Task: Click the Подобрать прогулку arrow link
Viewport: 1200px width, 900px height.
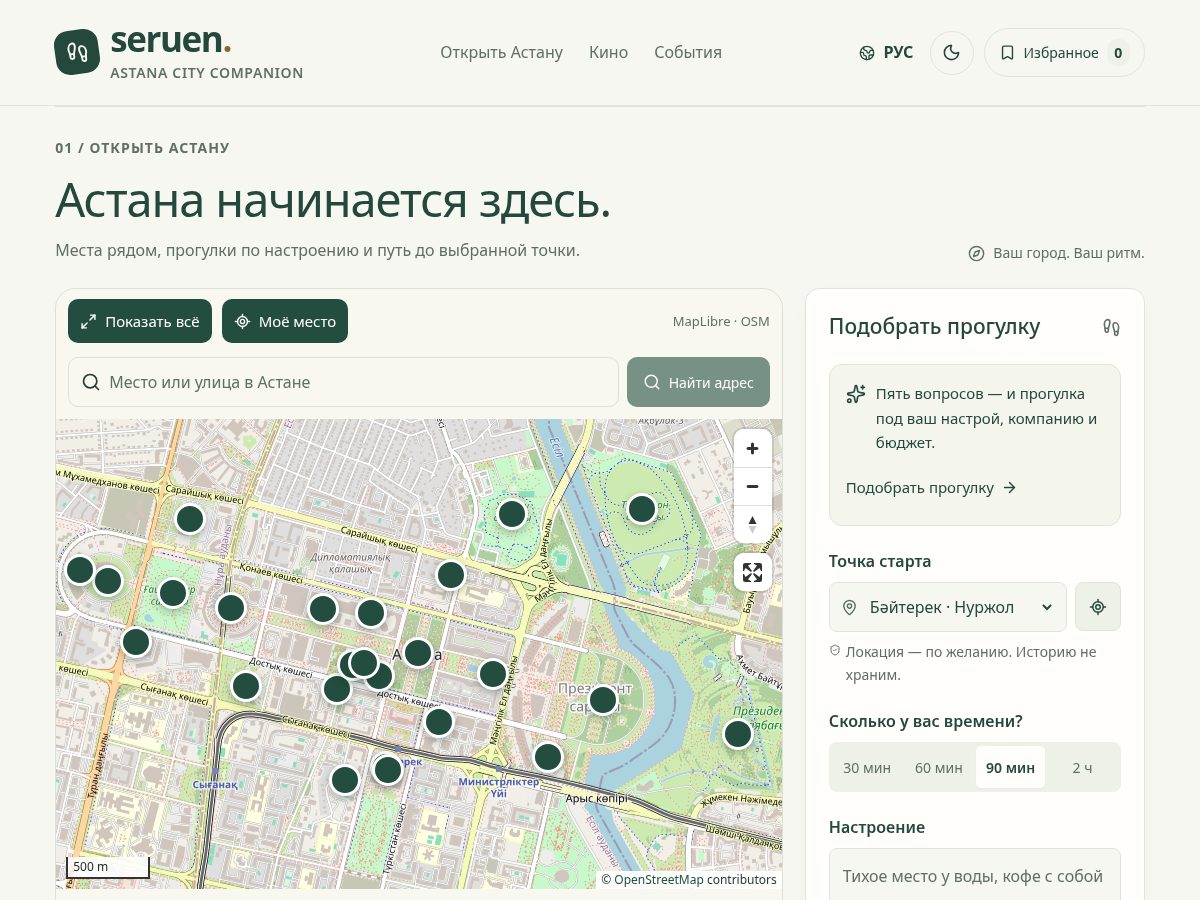Action: click(x=931, y=488)
